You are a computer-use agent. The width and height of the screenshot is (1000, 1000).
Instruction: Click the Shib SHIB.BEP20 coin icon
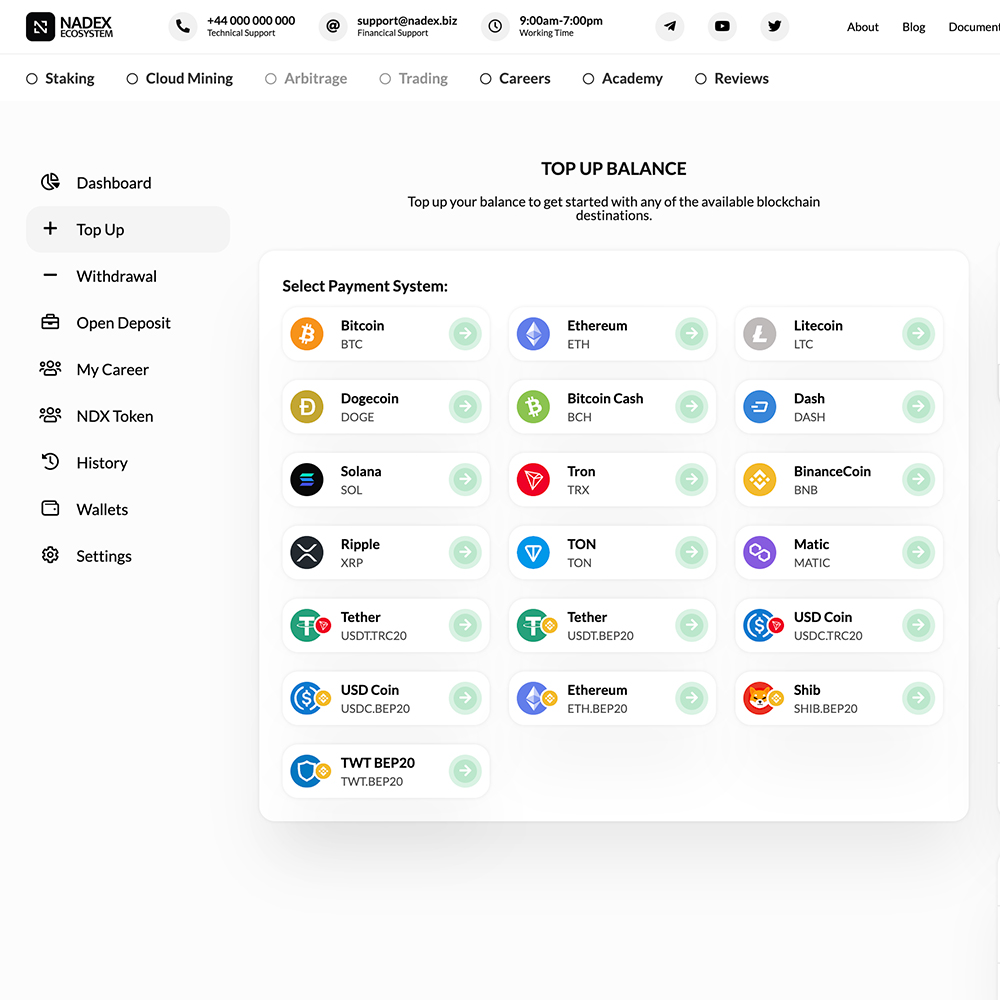coord(763,698)
